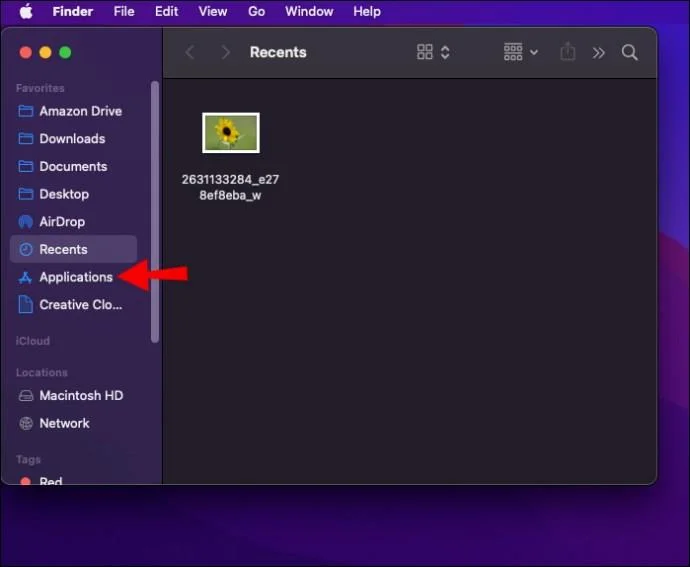
Task: Open Documents in sidebar
Action: tap(73, 166)
